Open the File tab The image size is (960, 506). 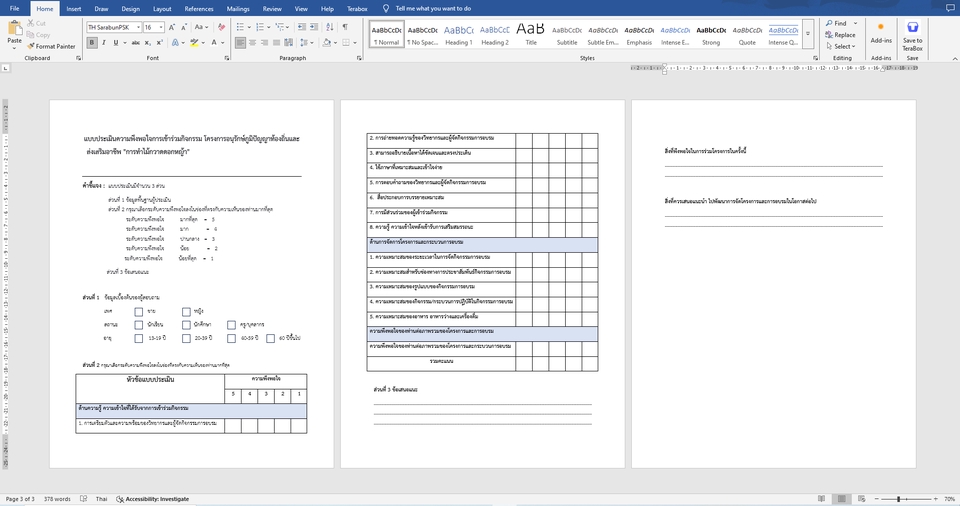[14, 9]
